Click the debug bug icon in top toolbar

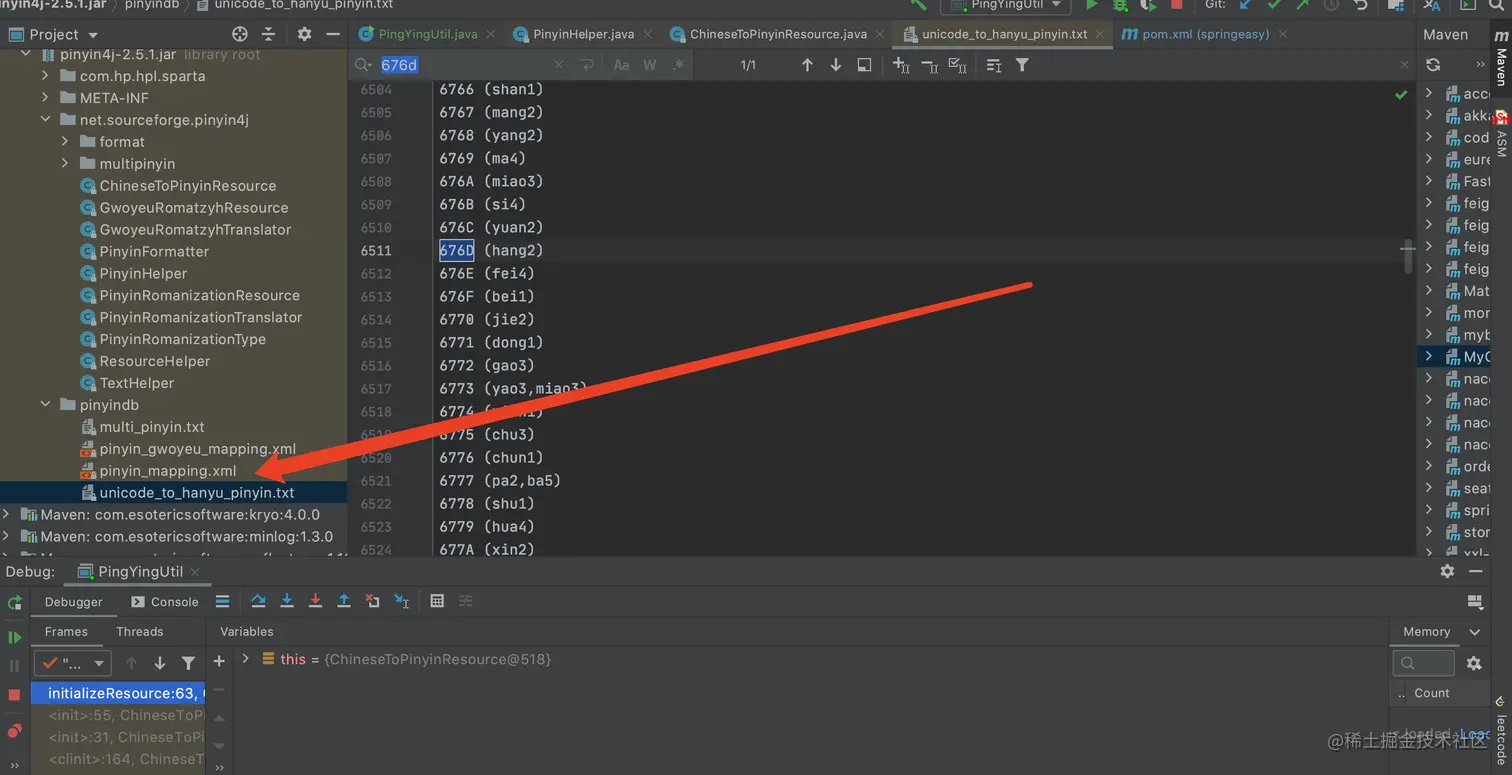tap(1120, 5)
